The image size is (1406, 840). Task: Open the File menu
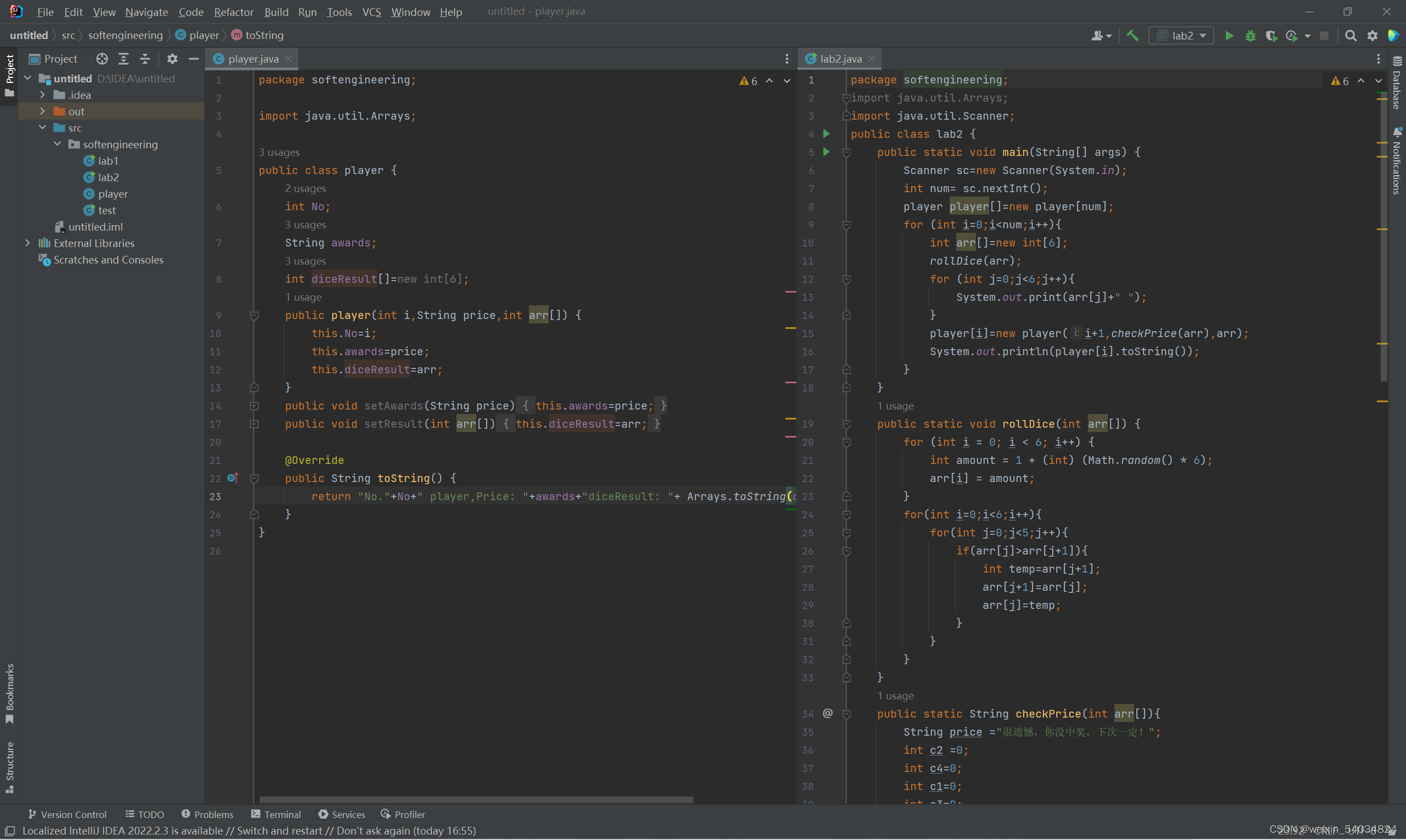click(x=44, y=12)
